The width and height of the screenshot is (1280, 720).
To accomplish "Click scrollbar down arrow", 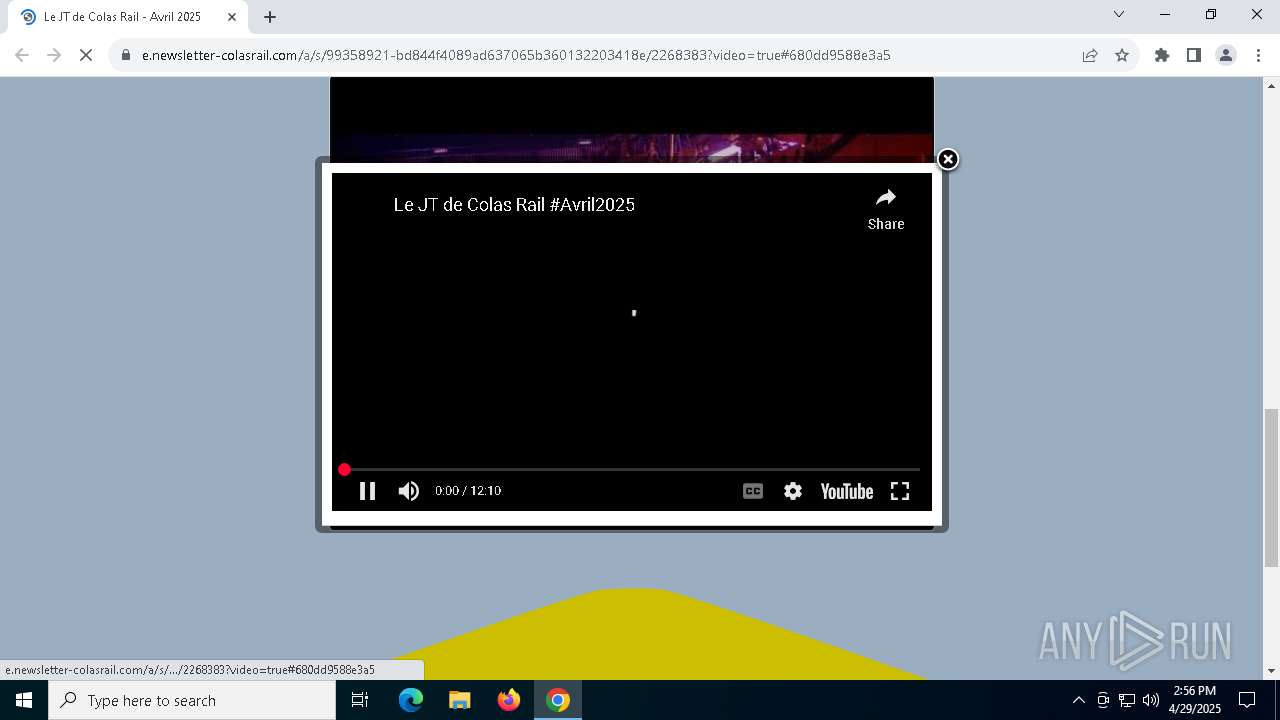I will click(x=1272, y=671).
